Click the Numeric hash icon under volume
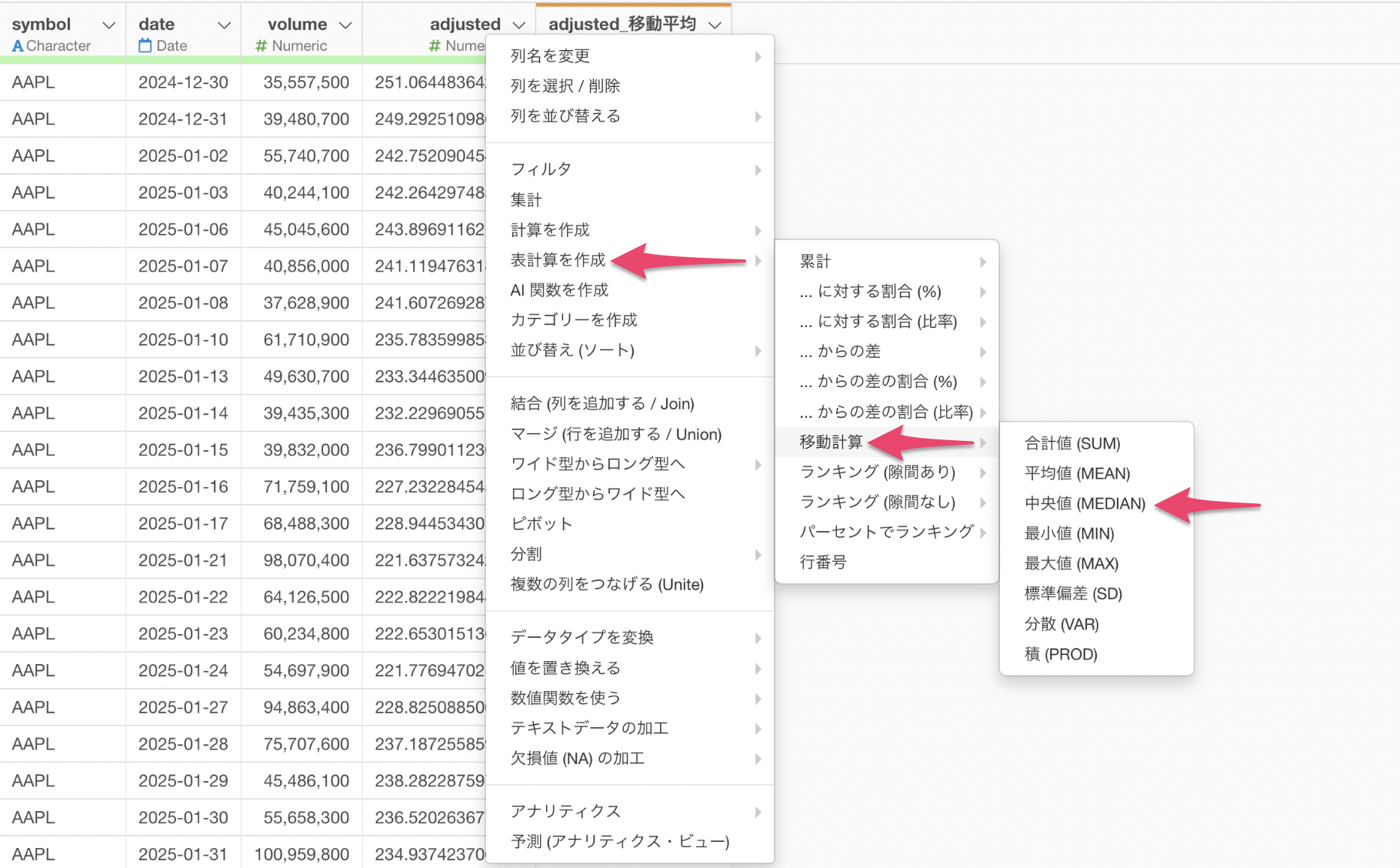The width and height of the screenshot is (1400, 868). pyautogui.click(x=261, y=46)
